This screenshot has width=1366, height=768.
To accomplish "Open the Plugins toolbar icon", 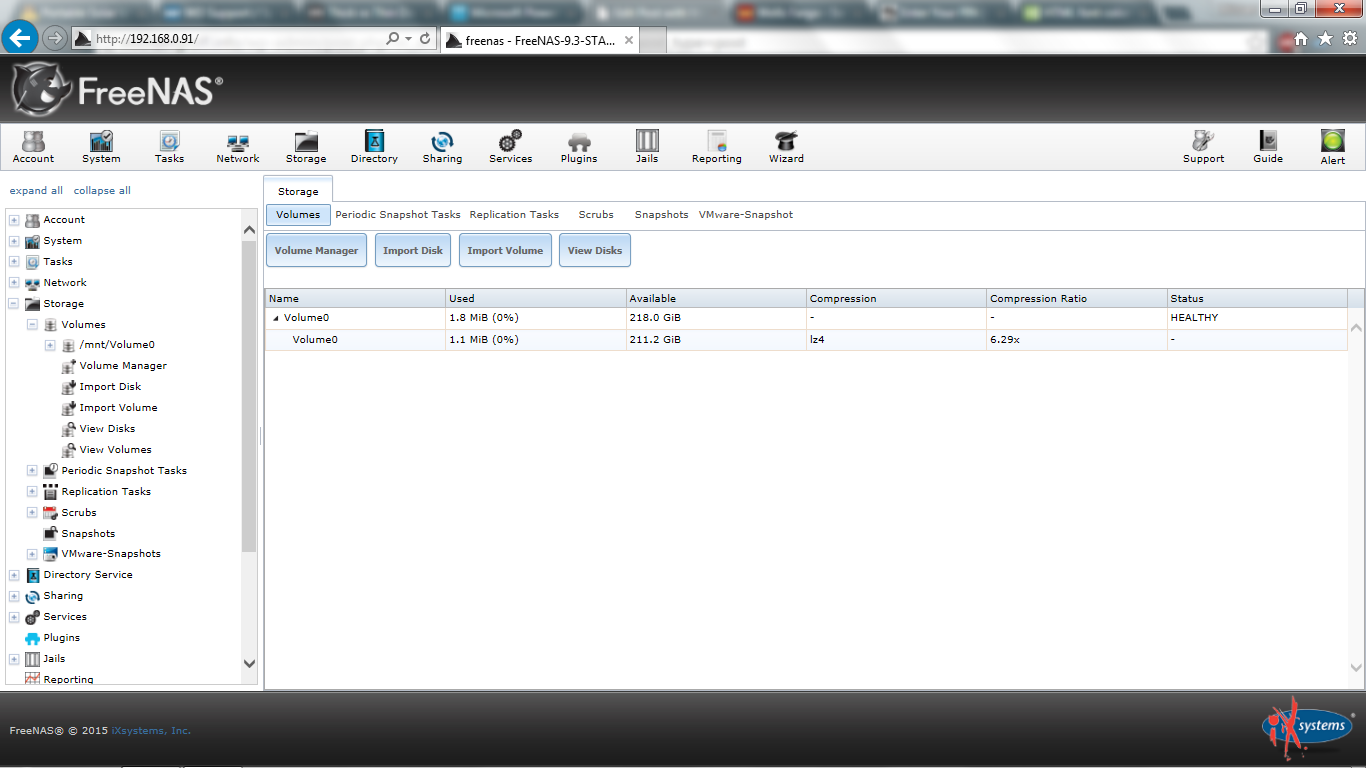I will click(x=578, y=146).
